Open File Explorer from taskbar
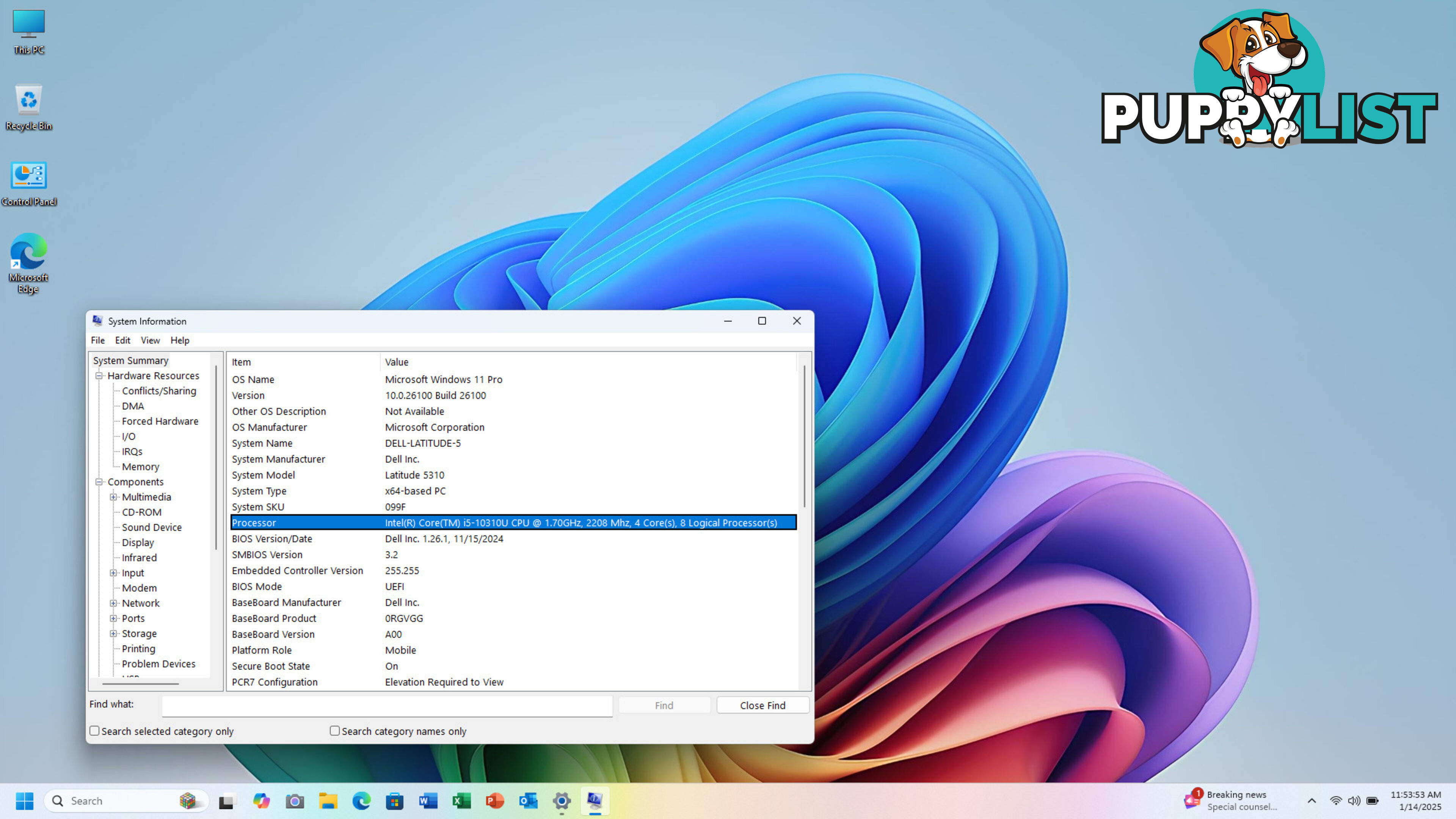Image resolution: width=1456 pixels, height=819 pixels. click(x=328, y=801)
